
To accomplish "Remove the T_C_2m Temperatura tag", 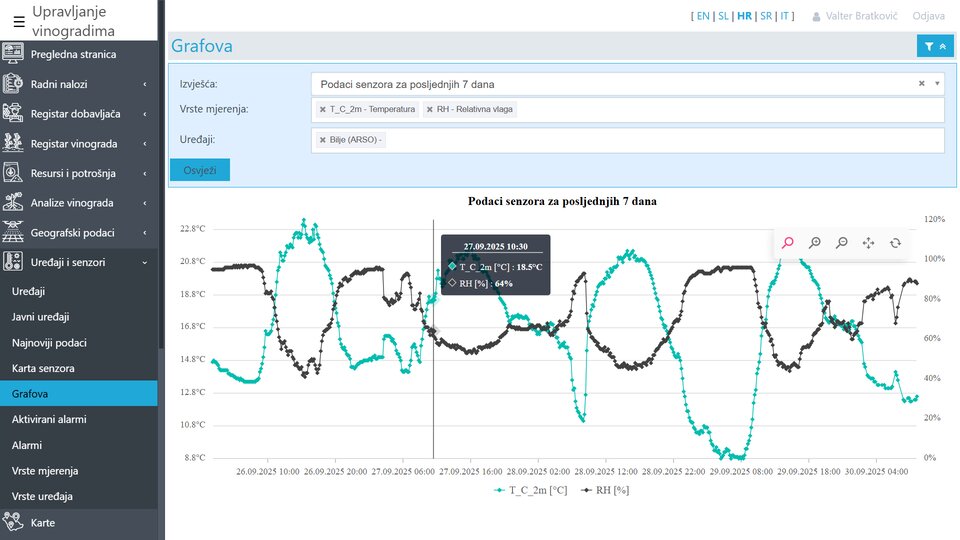I will point(322,109).
